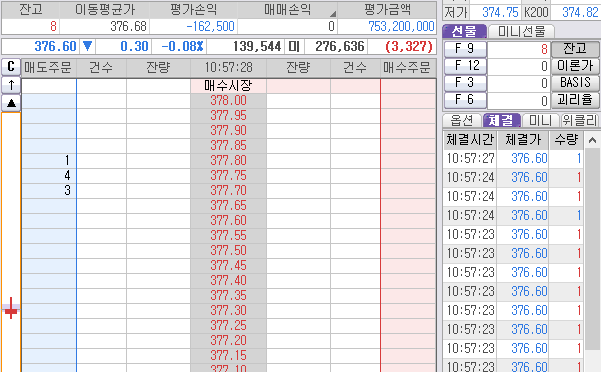Viewport: 601px width, 372px height.
Task: Click the up-arrow scroll to top button
Action: click(x=11, y=85)
